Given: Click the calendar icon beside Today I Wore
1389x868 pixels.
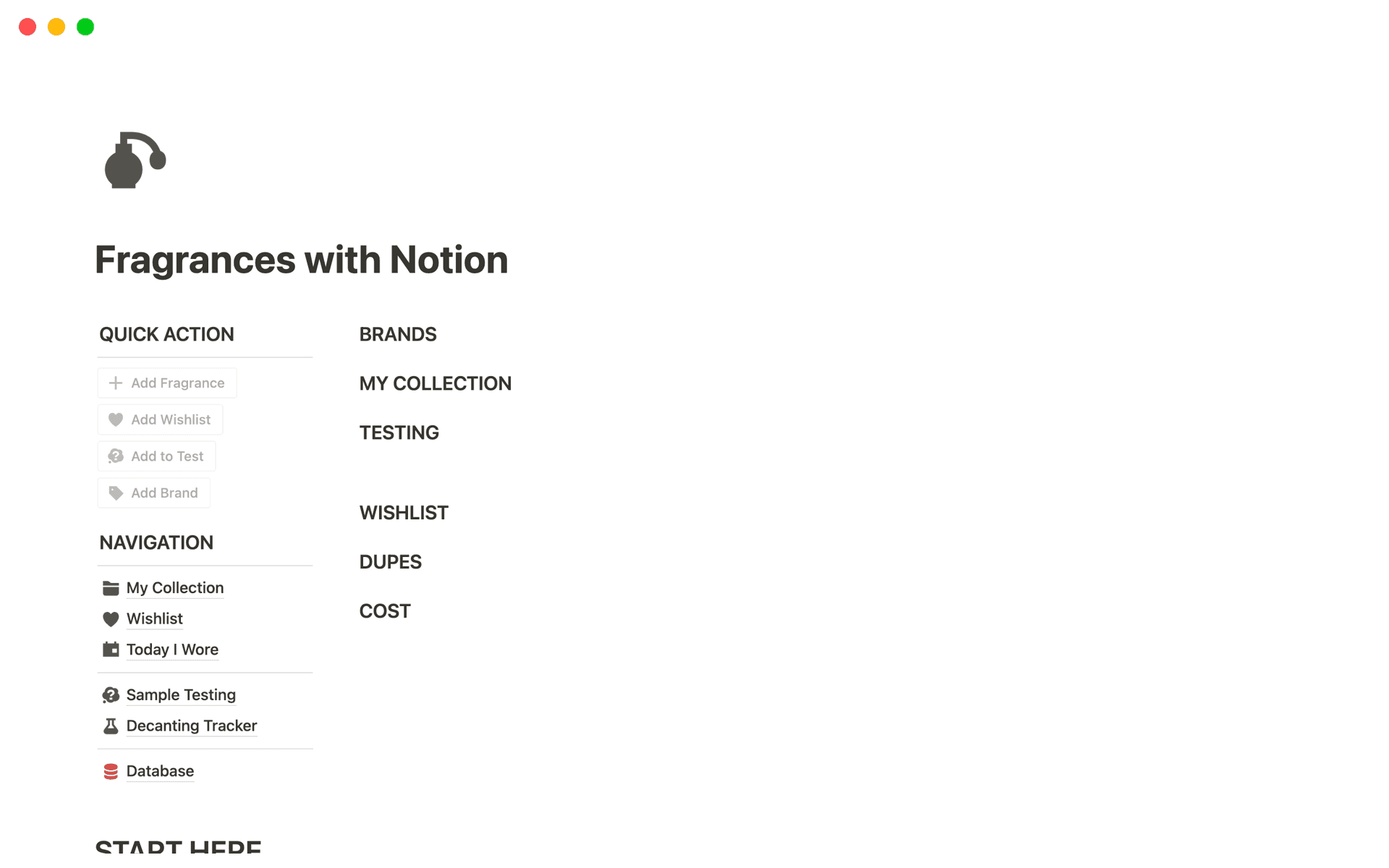Looking at the screenshot, I should tap(111, 649).
